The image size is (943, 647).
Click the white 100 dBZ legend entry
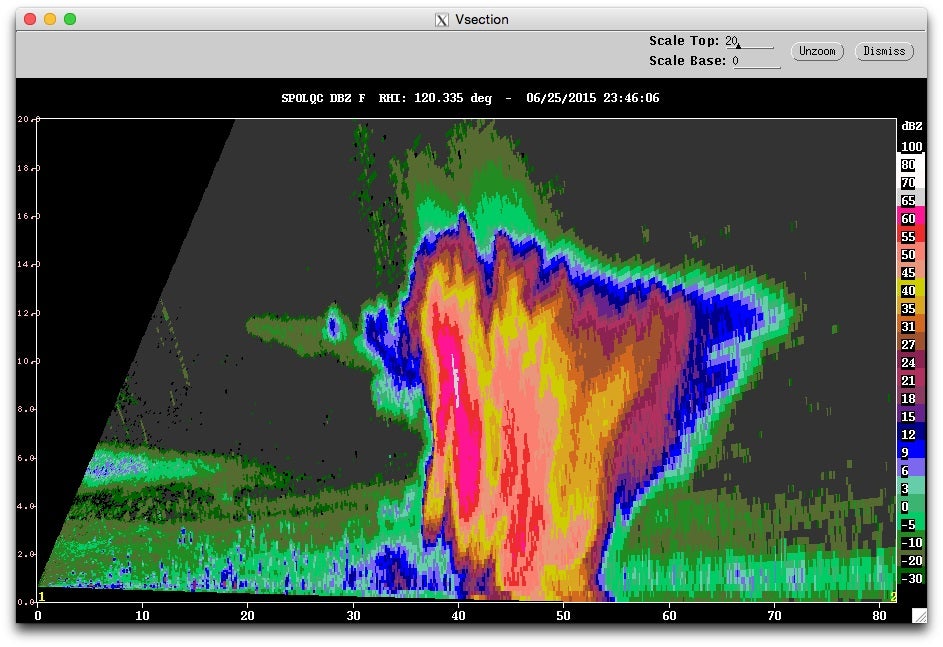(911, 147)
